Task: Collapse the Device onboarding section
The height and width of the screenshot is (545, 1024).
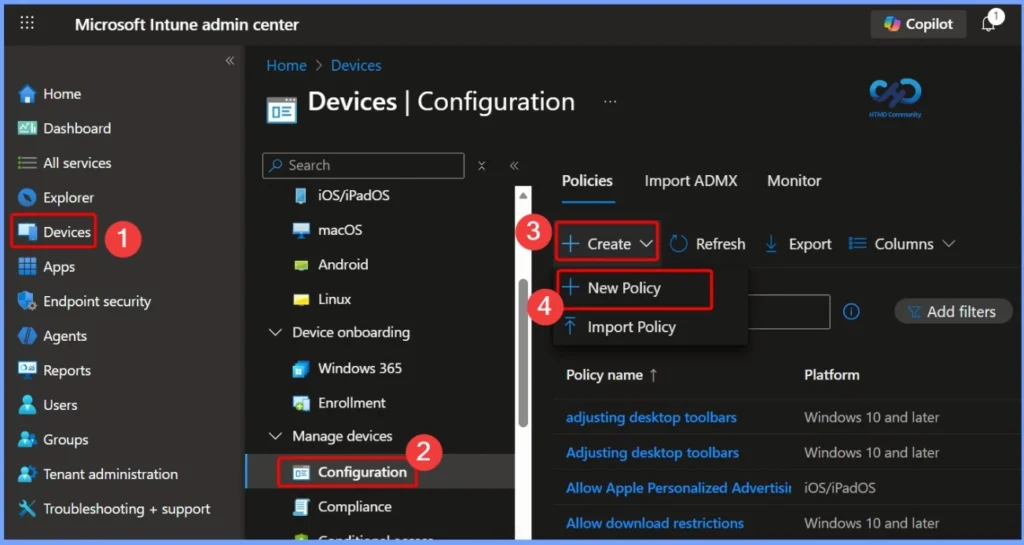Action: coord(275,332)
